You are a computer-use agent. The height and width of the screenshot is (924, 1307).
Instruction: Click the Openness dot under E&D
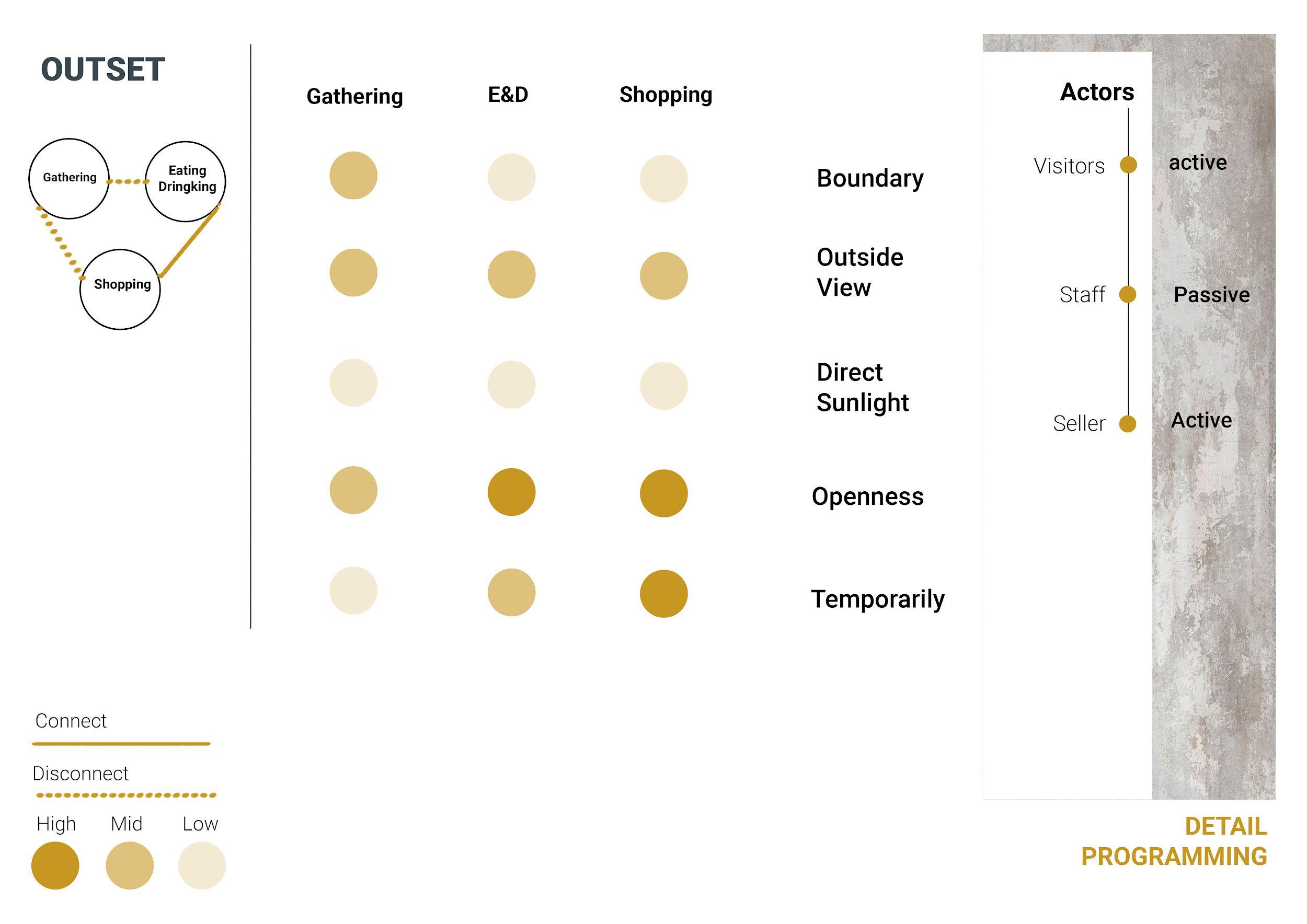pos(512,492)
